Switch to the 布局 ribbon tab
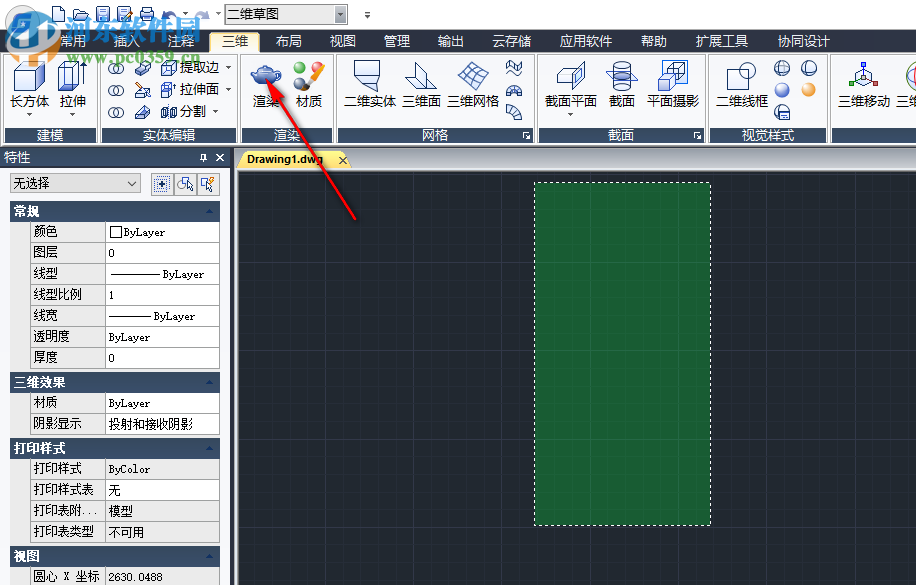 (288, 42)
